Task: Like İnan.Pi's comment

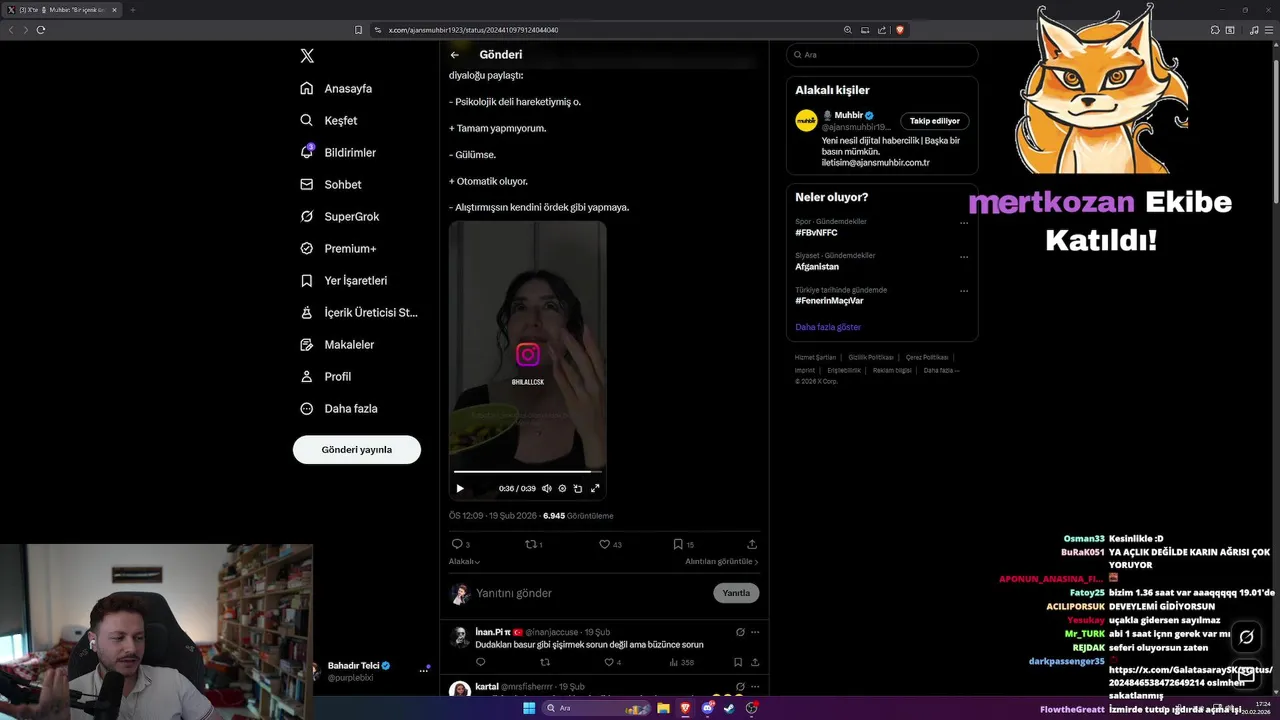Action: (612, 662)
